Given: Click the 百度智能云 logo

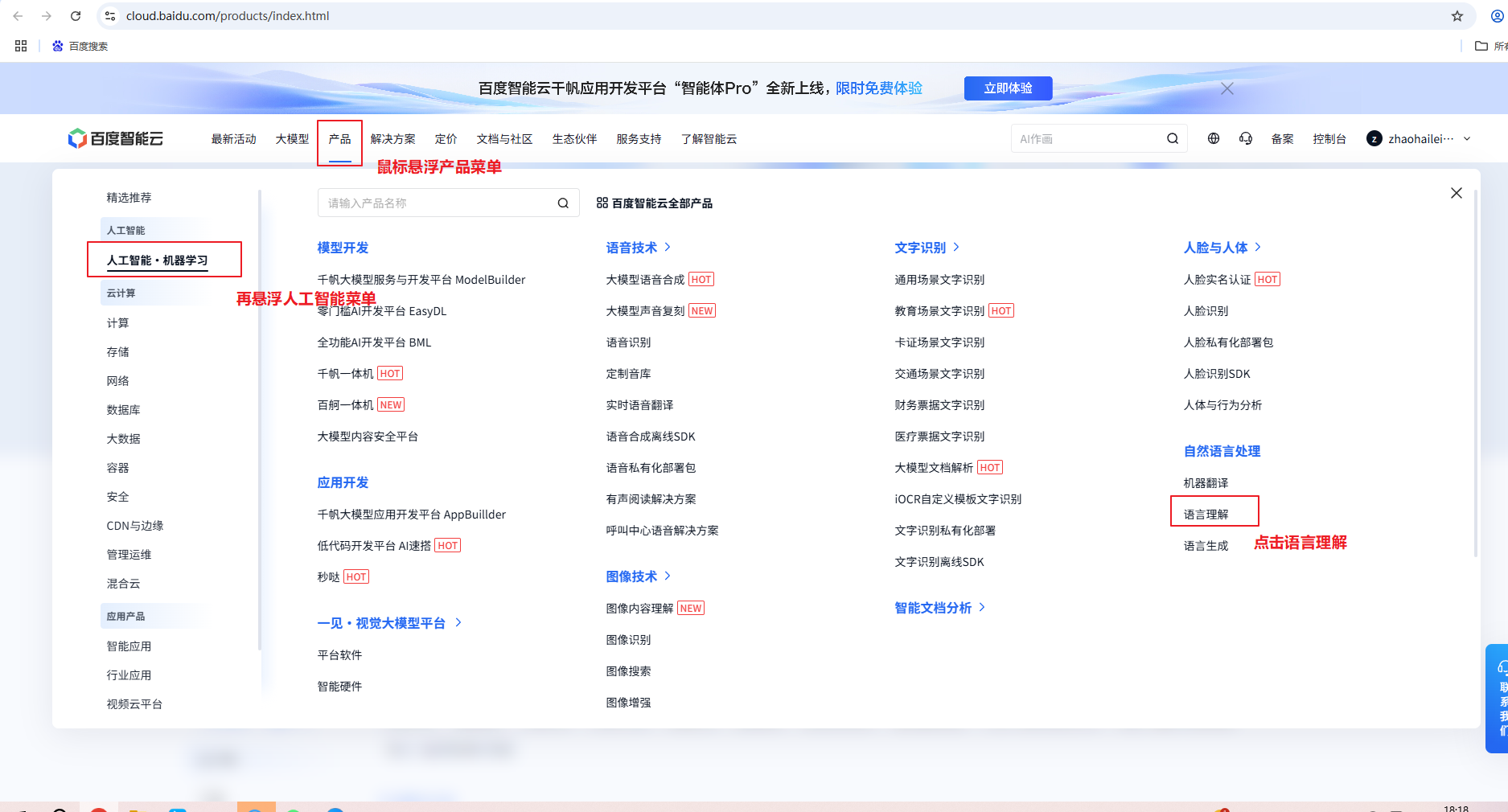Looking at the screenshot, I should point(116,138).
